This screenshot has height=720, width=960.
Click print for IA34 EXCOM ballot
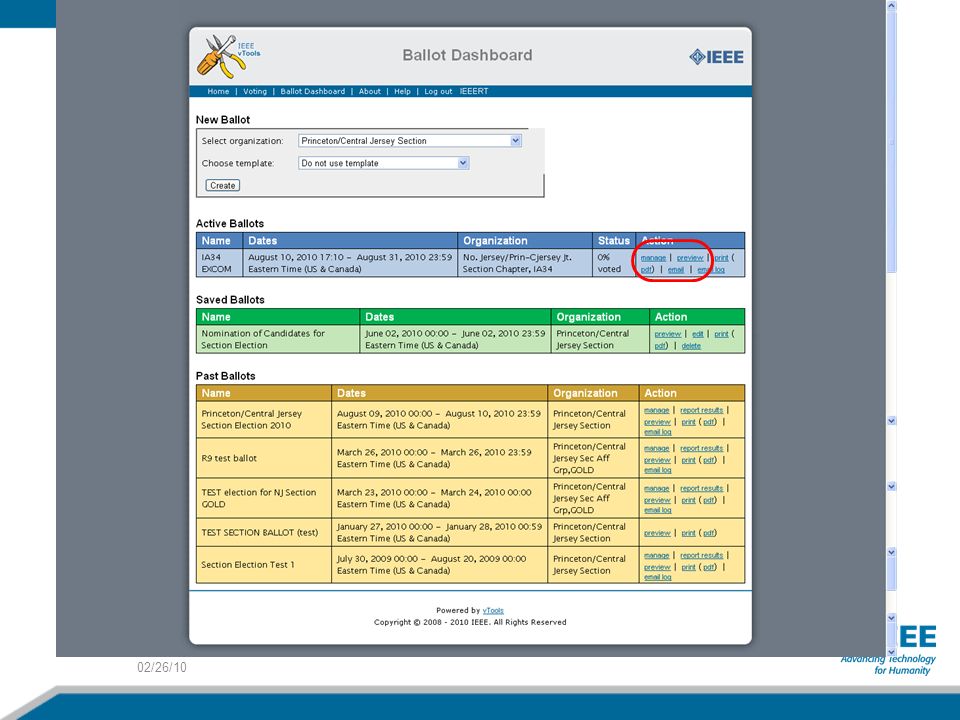click(x=721, y=258)
